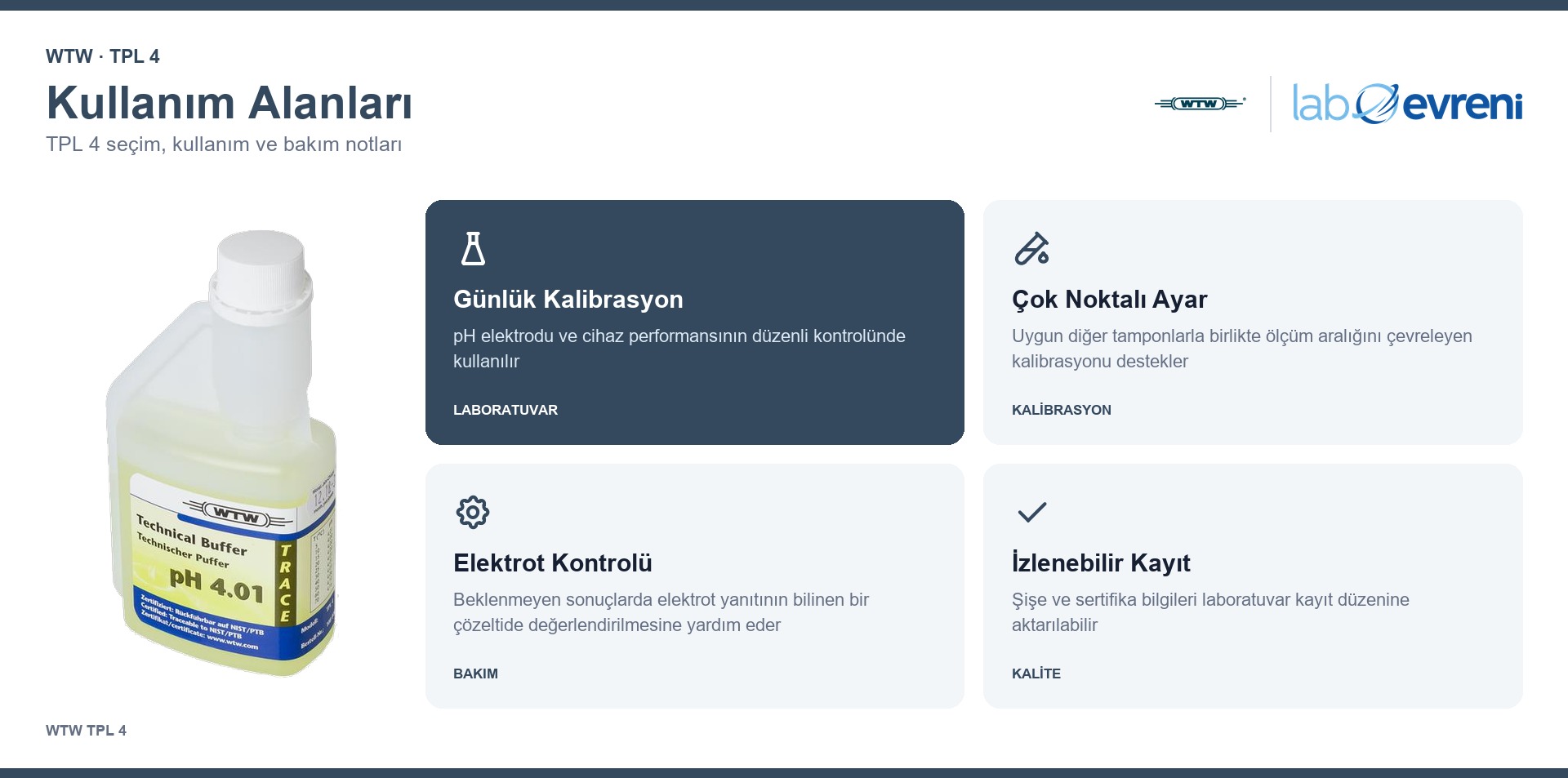Click the BAKIM tag label
The height and width of the screenshot is (778, 1568).
(475, 674)
